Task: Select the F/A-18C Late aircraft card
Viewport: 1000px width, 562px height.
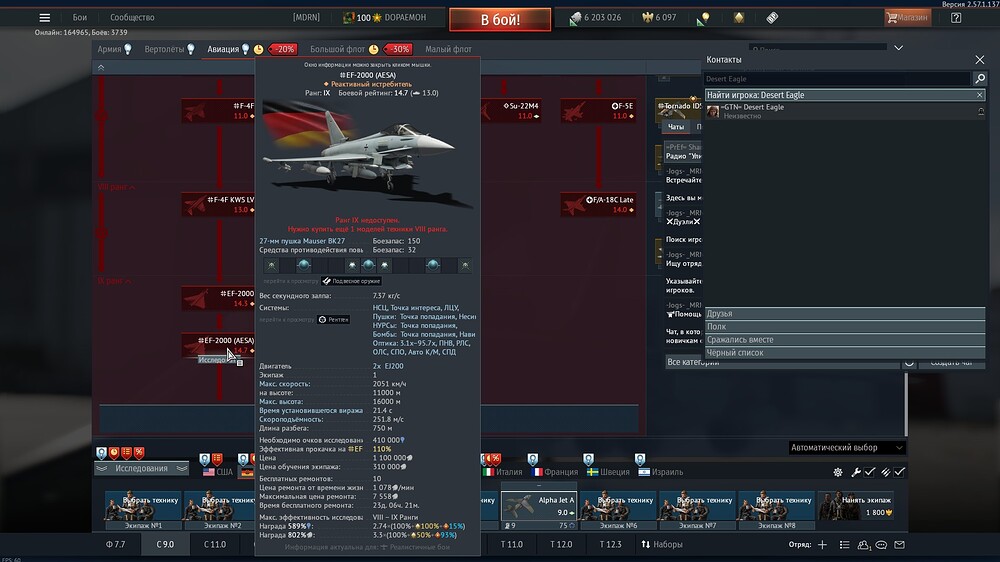Action: pyautogui.click(x=598, y=205)
